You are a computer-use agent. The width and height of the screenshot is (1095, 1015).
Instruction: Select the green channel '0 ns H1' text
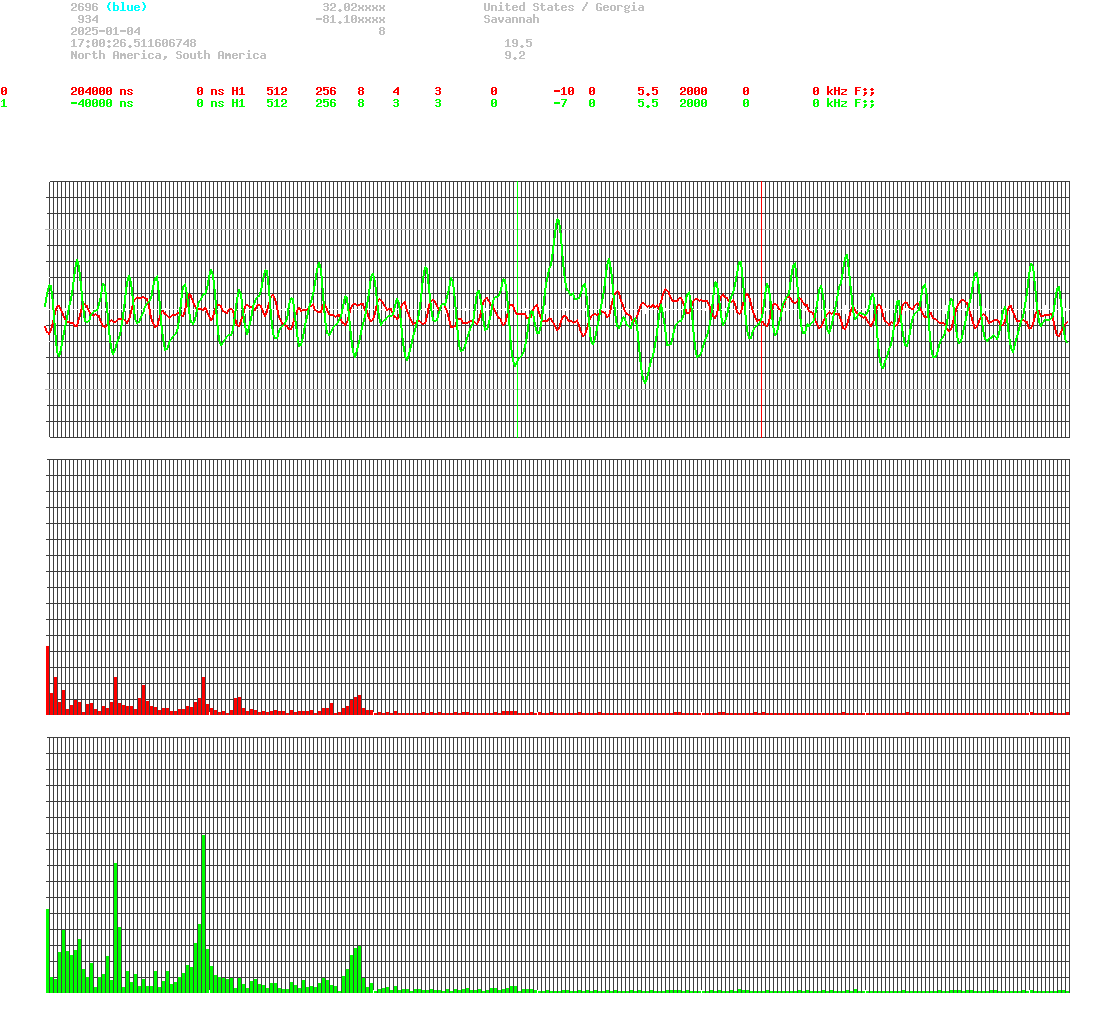tap(221, 103)
